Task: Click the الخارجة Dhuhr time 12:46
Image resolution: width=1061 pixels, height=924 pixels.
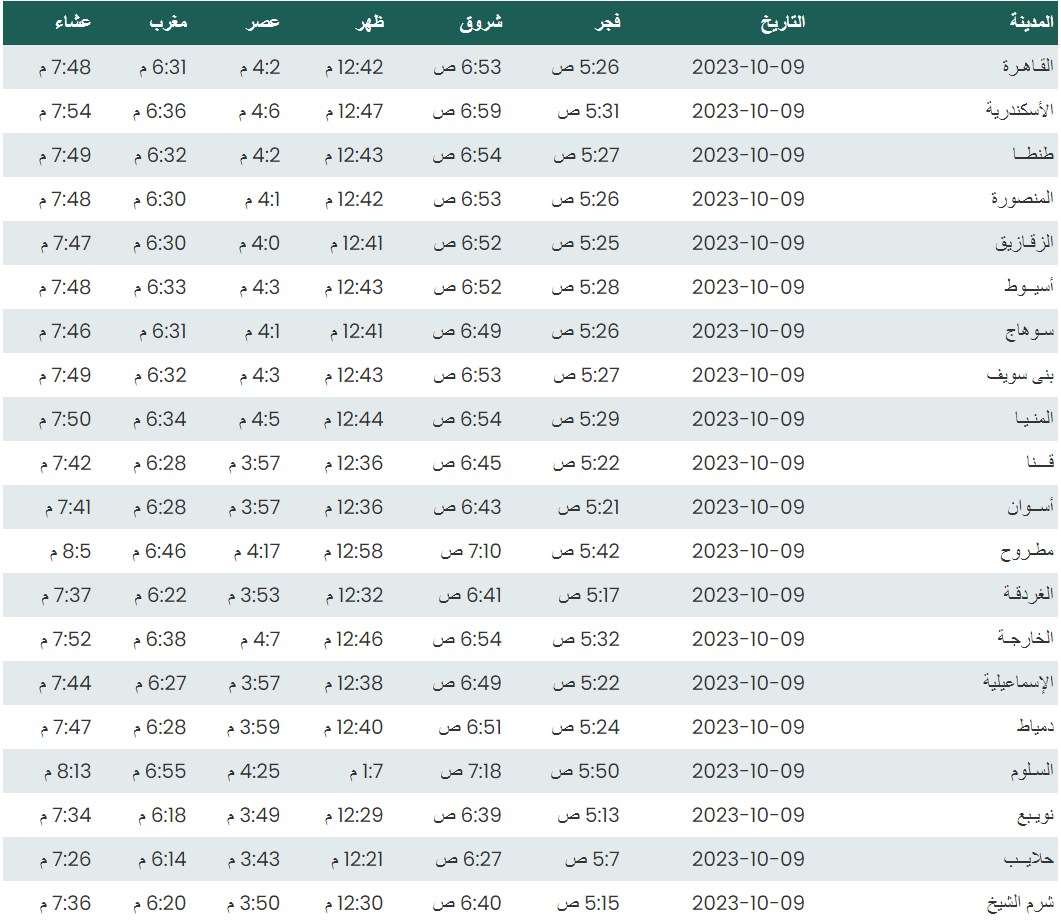Action: click(354, 639)
